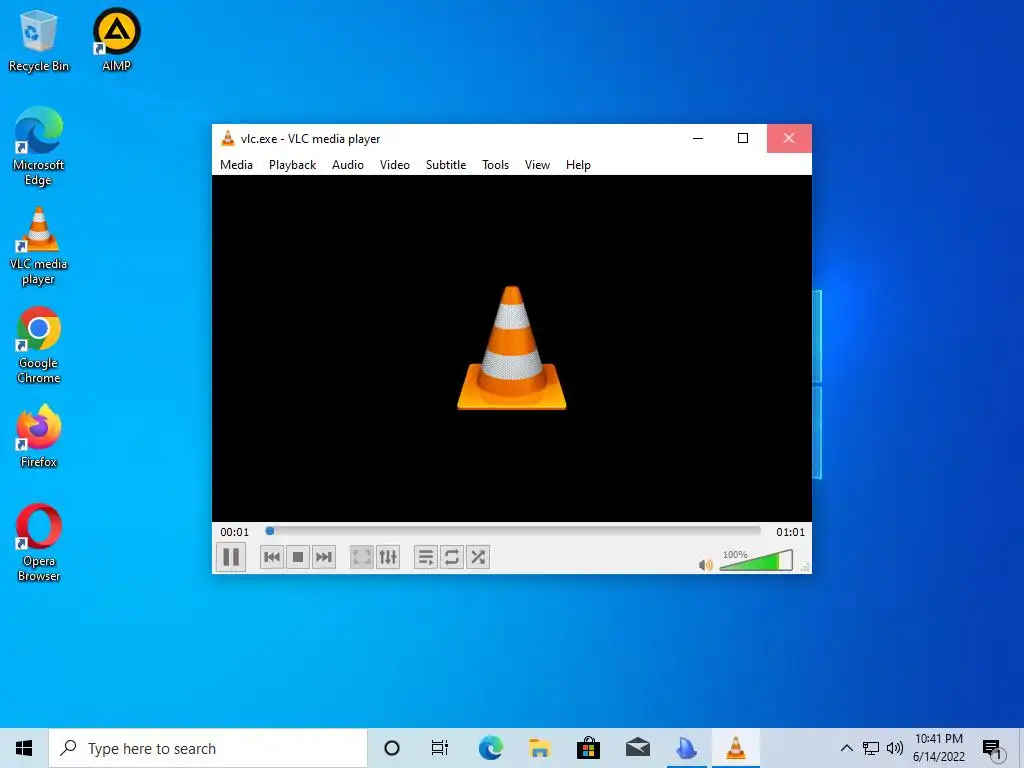1024x768 pixels.
Task: Open the Windows Start menu
Action: (24, 748)
